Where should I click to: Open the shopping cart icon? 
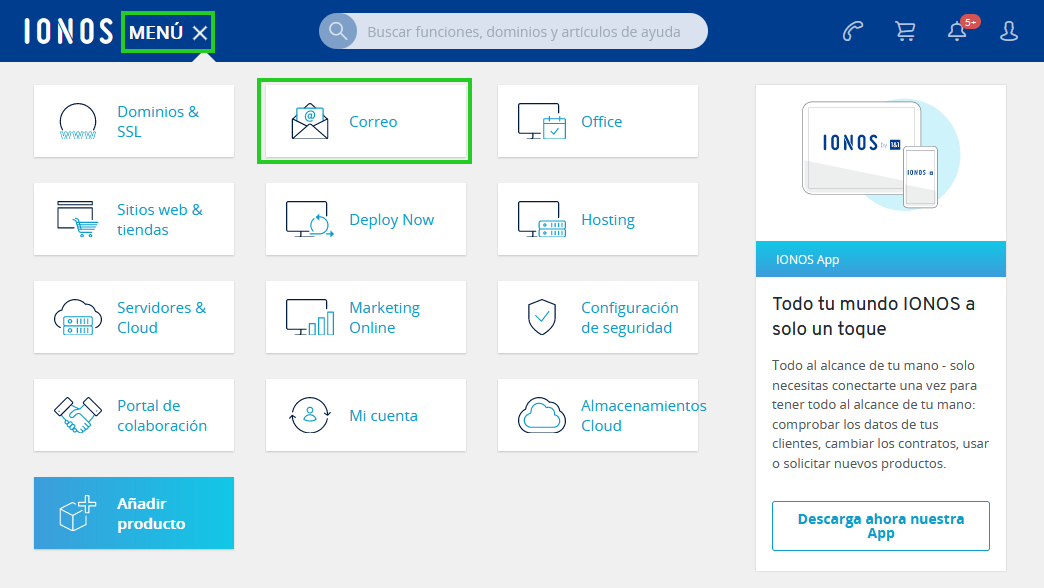click(x=905, y=31)
